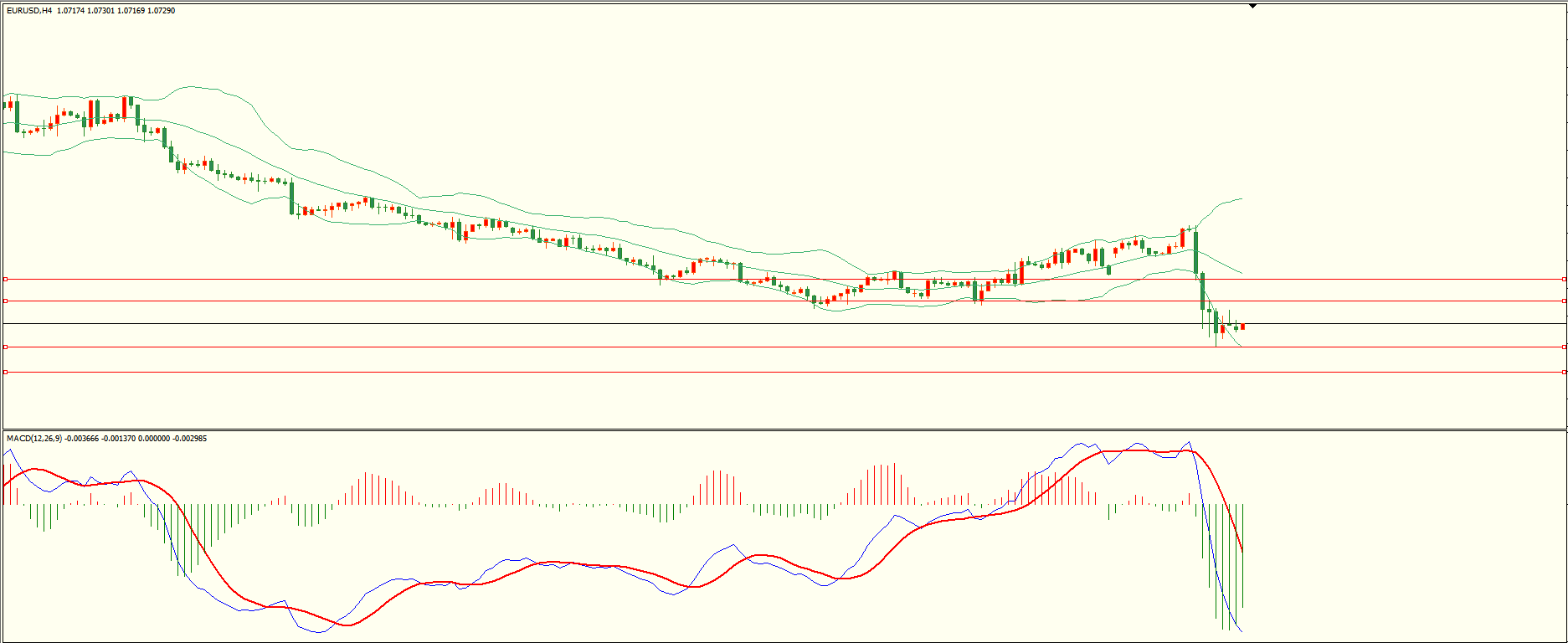This screenshot has width=1568, height=643.
Task: Select the left handle of topmost red horizontal line
Action: [5, 279]
